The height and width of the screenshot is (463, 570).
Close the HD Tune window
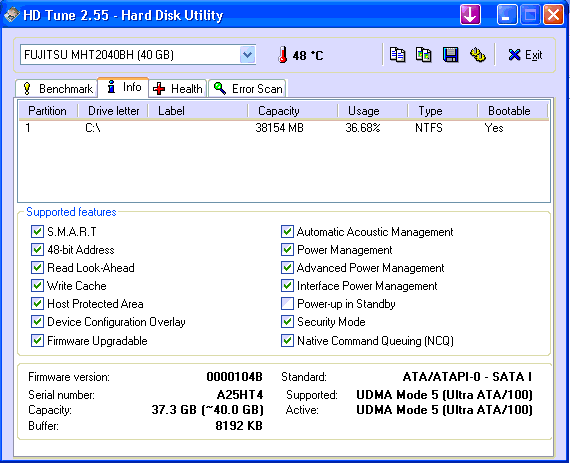pyautogui.click(x=553, y=15)
